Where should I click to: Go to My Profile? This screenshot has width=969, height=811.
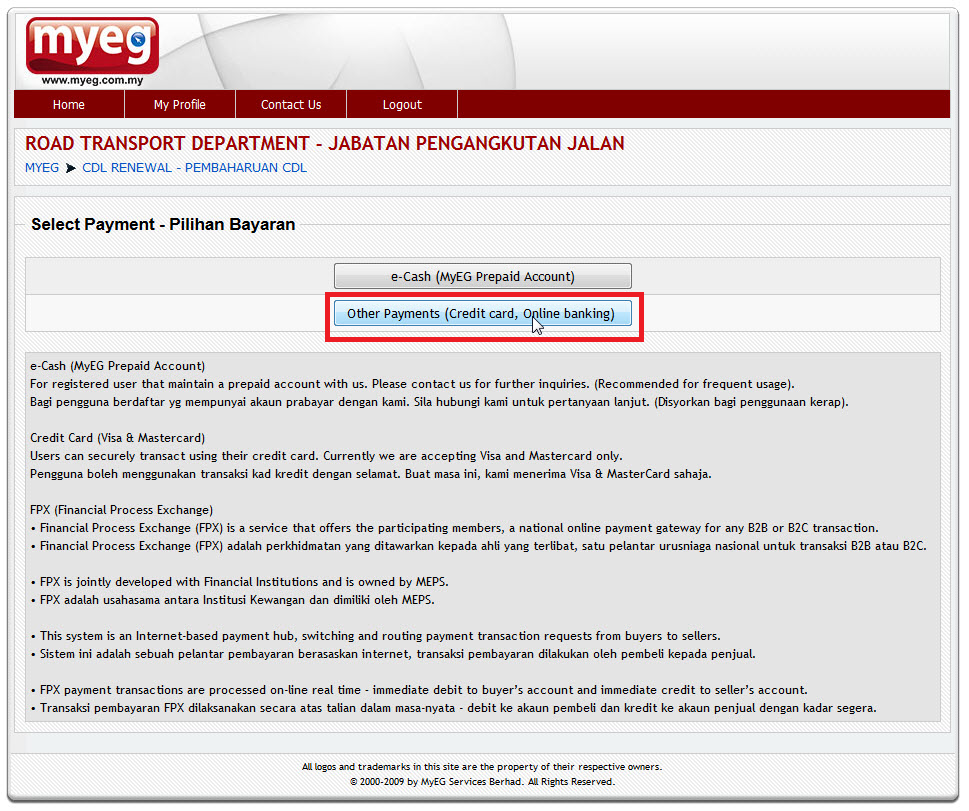(180, 104)
